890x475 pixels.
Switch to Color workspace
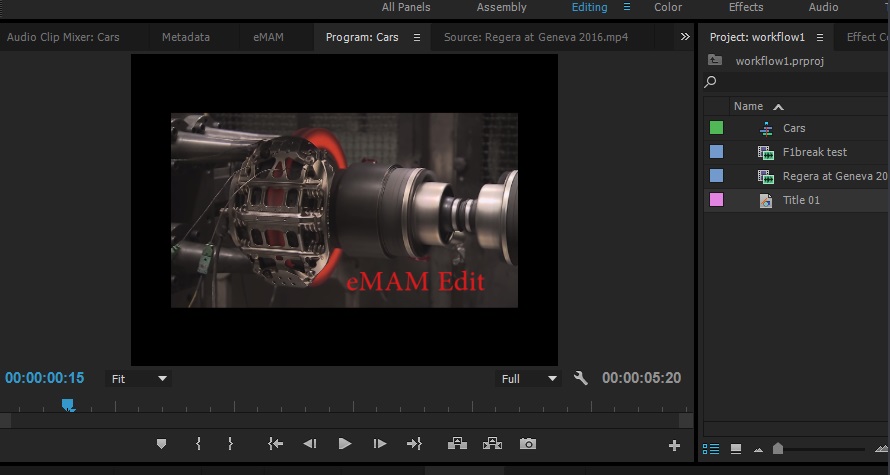click(x=668, y=7)
